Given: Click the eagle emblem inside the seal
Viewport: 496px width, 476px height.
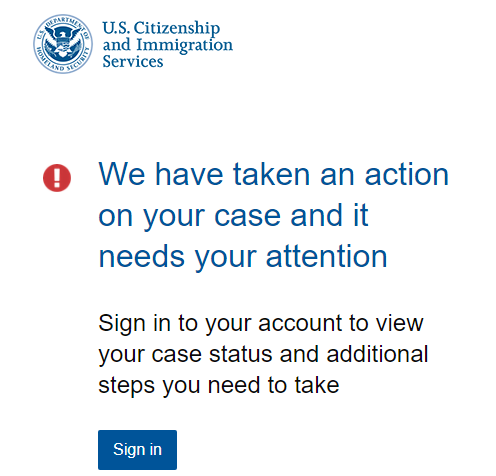Looking at the screenshot, I should coord(63,43).
